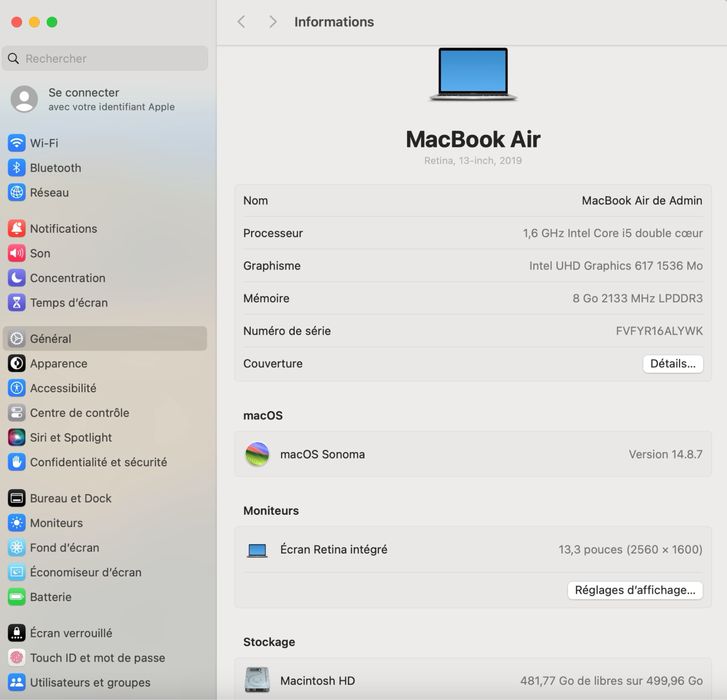Click the Touch ID fingerprint icon
Viewport: 727px width, 700px height.
pos(17,657)
